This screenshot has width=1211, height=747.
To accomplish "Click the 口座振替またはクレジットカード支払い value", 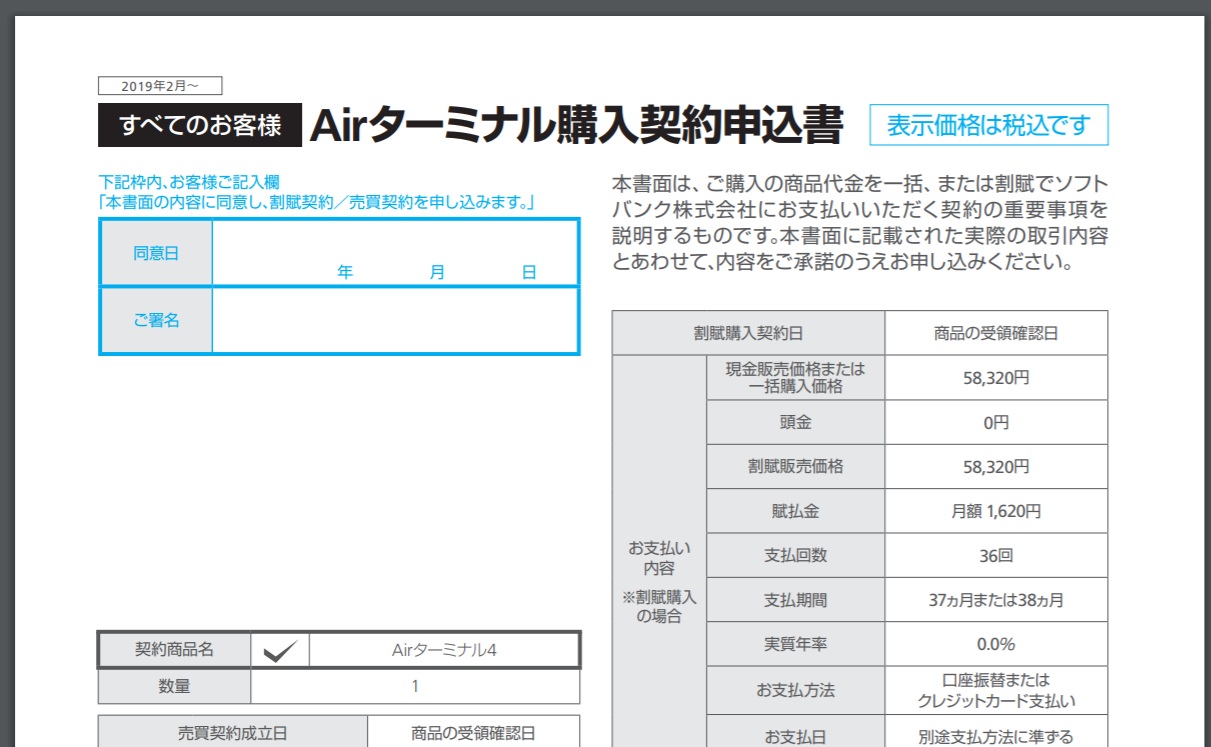I will coord(996,690).
